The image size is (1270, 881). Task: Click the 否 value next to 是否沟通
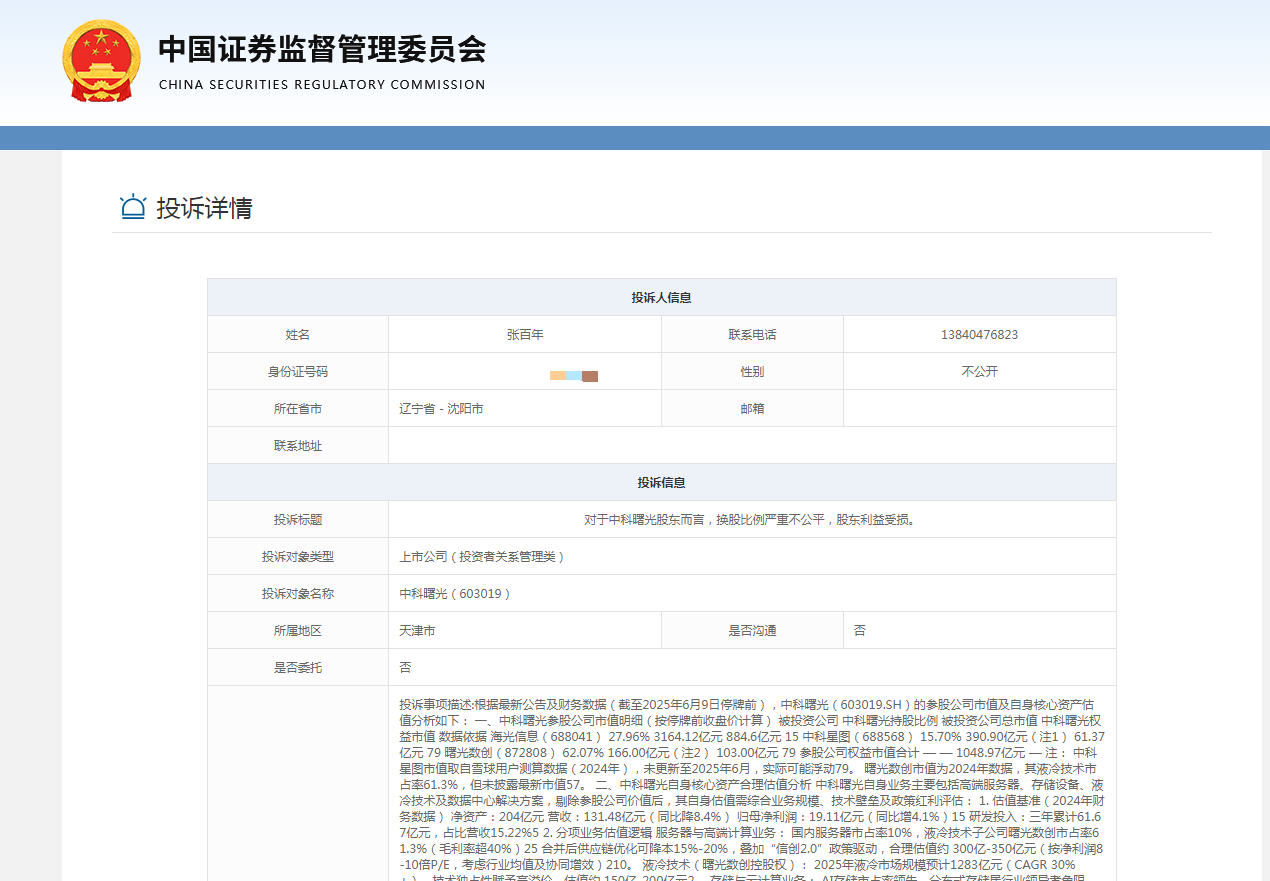click(x=860, y=631)
